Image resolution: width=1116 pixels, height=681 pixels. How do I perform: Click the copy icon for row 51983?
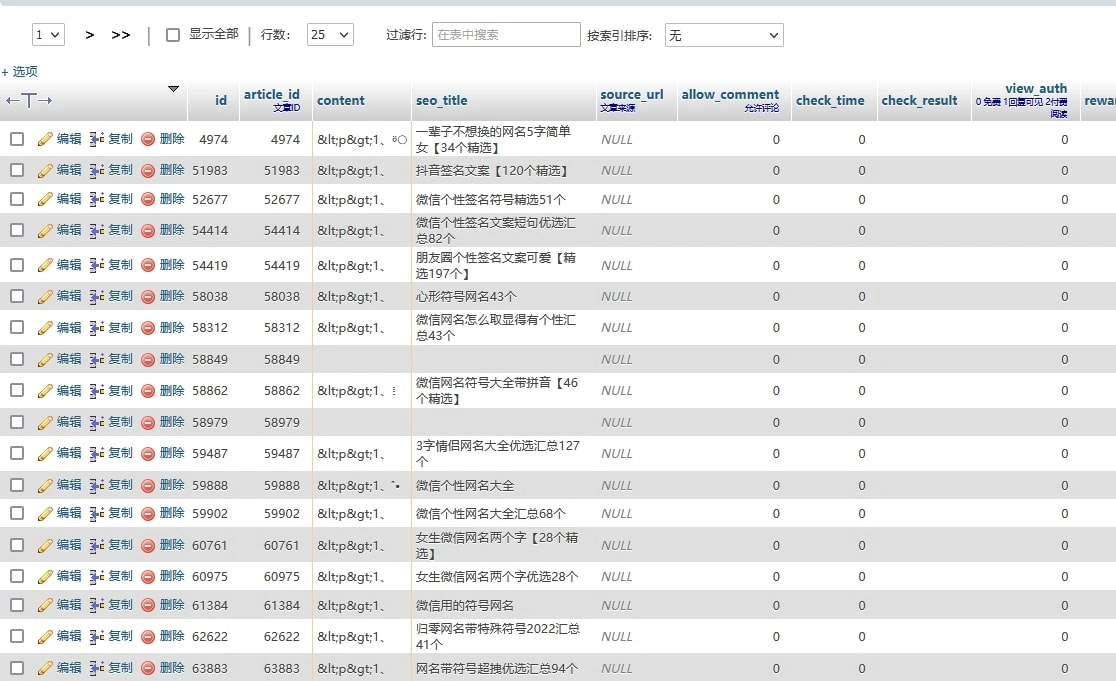pos(97,171)
